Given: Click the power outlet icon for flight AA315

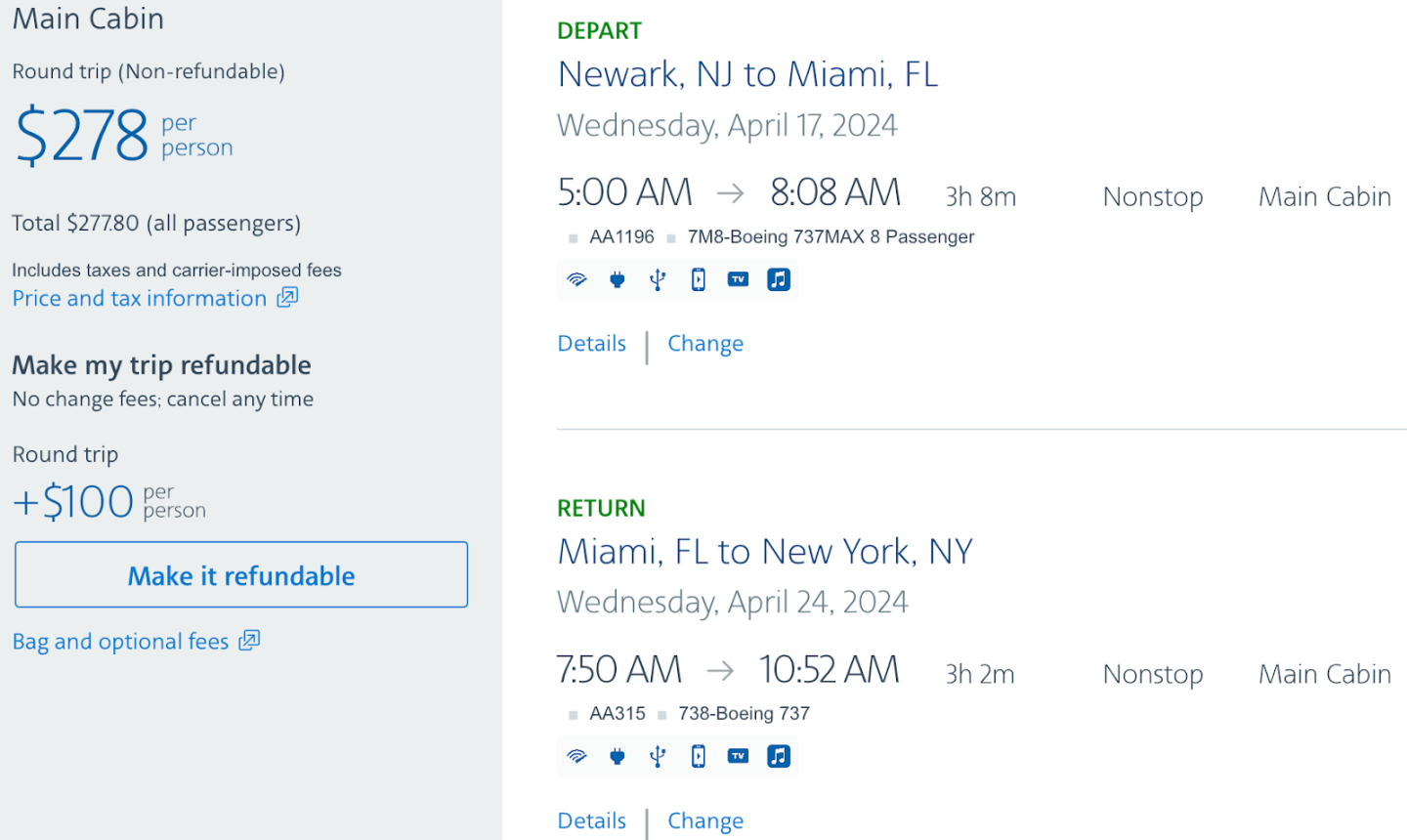Looking at the screenshot, I should point(618,756).
